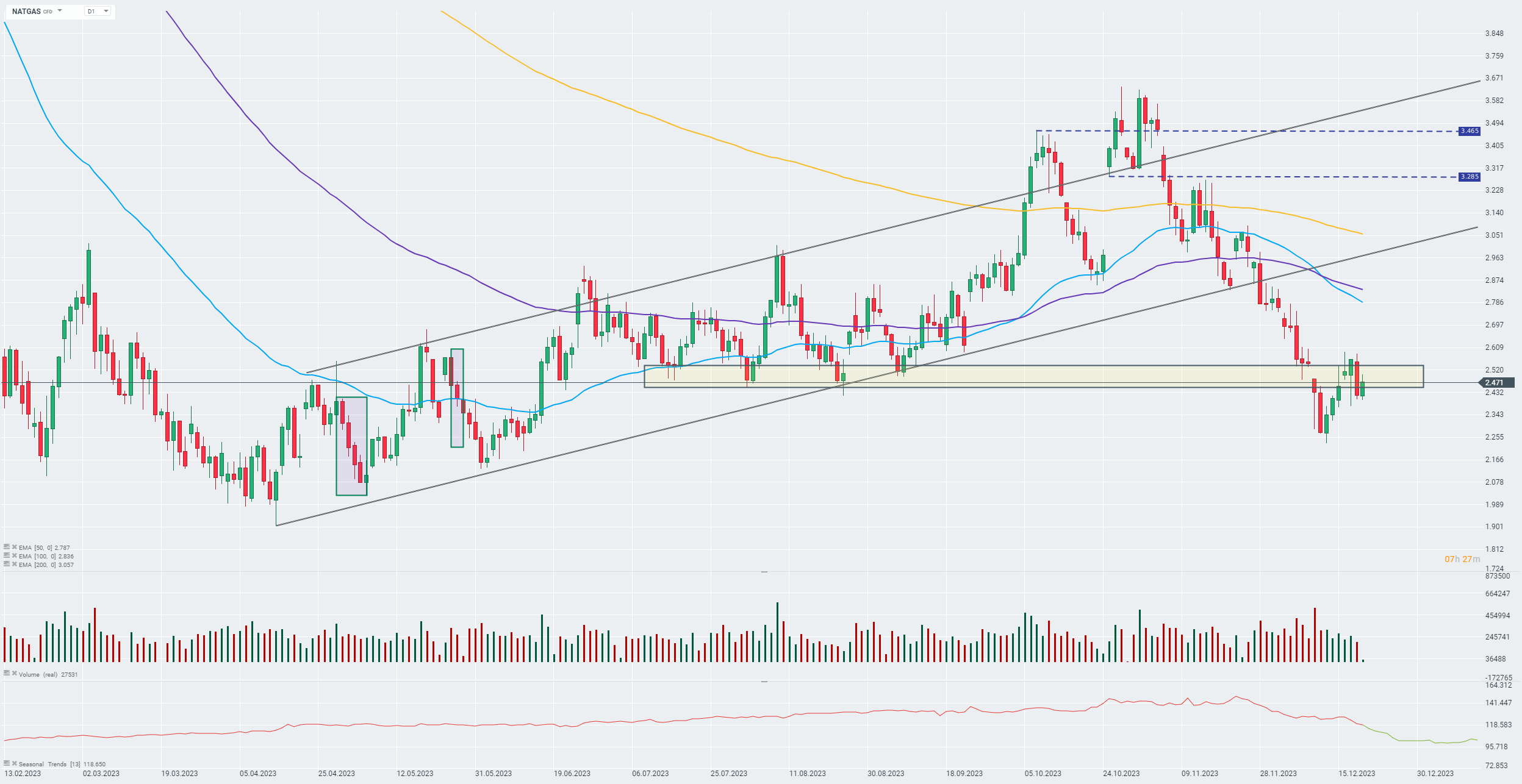Select the 3.465 dashed level price label
Viewport: 1522px width, 784px height.
(x=1469, y=131)
